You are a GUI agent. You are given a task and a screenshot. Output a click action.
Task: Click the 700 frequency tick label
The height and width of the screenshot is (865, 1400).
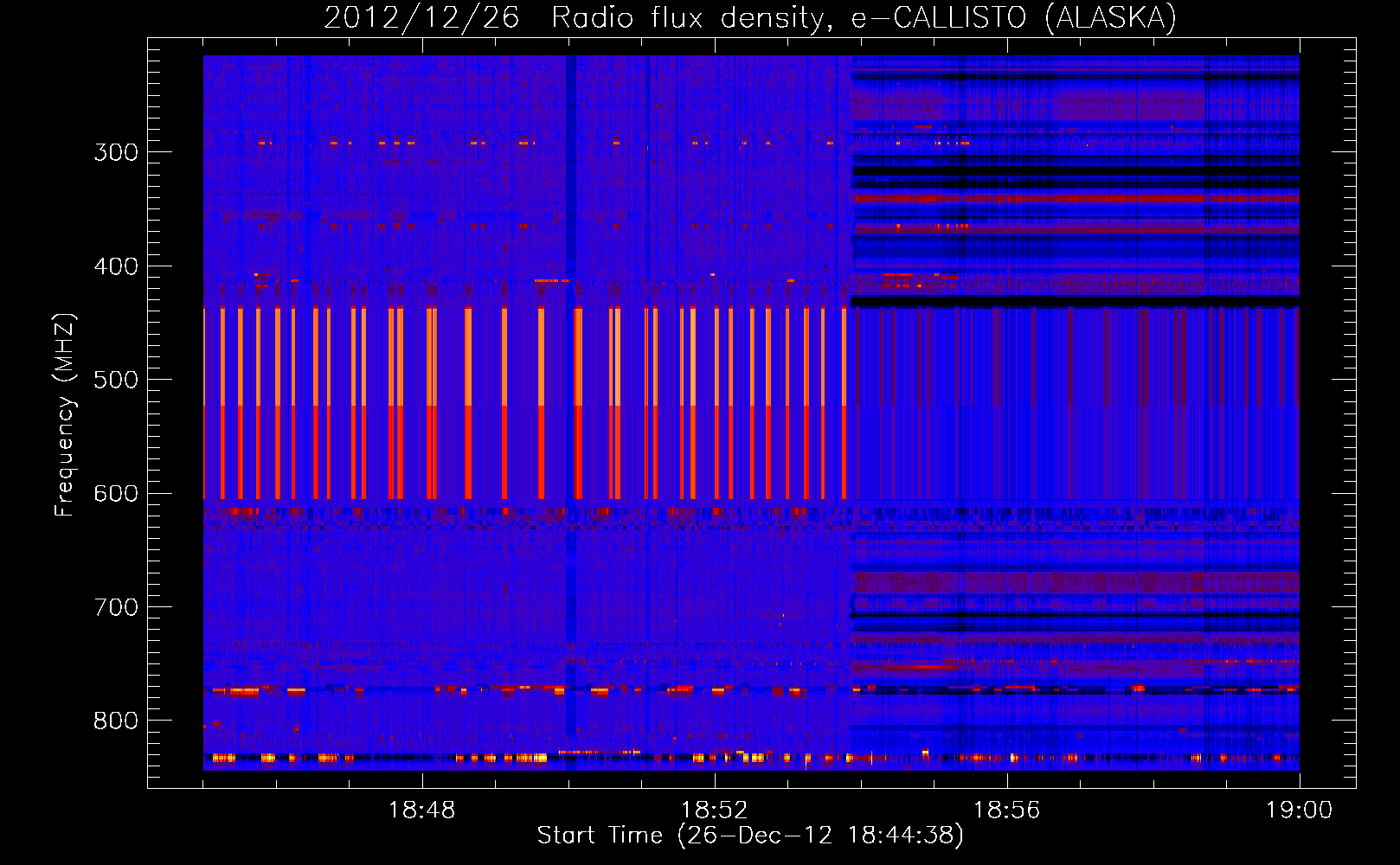(x=116, y=607)
